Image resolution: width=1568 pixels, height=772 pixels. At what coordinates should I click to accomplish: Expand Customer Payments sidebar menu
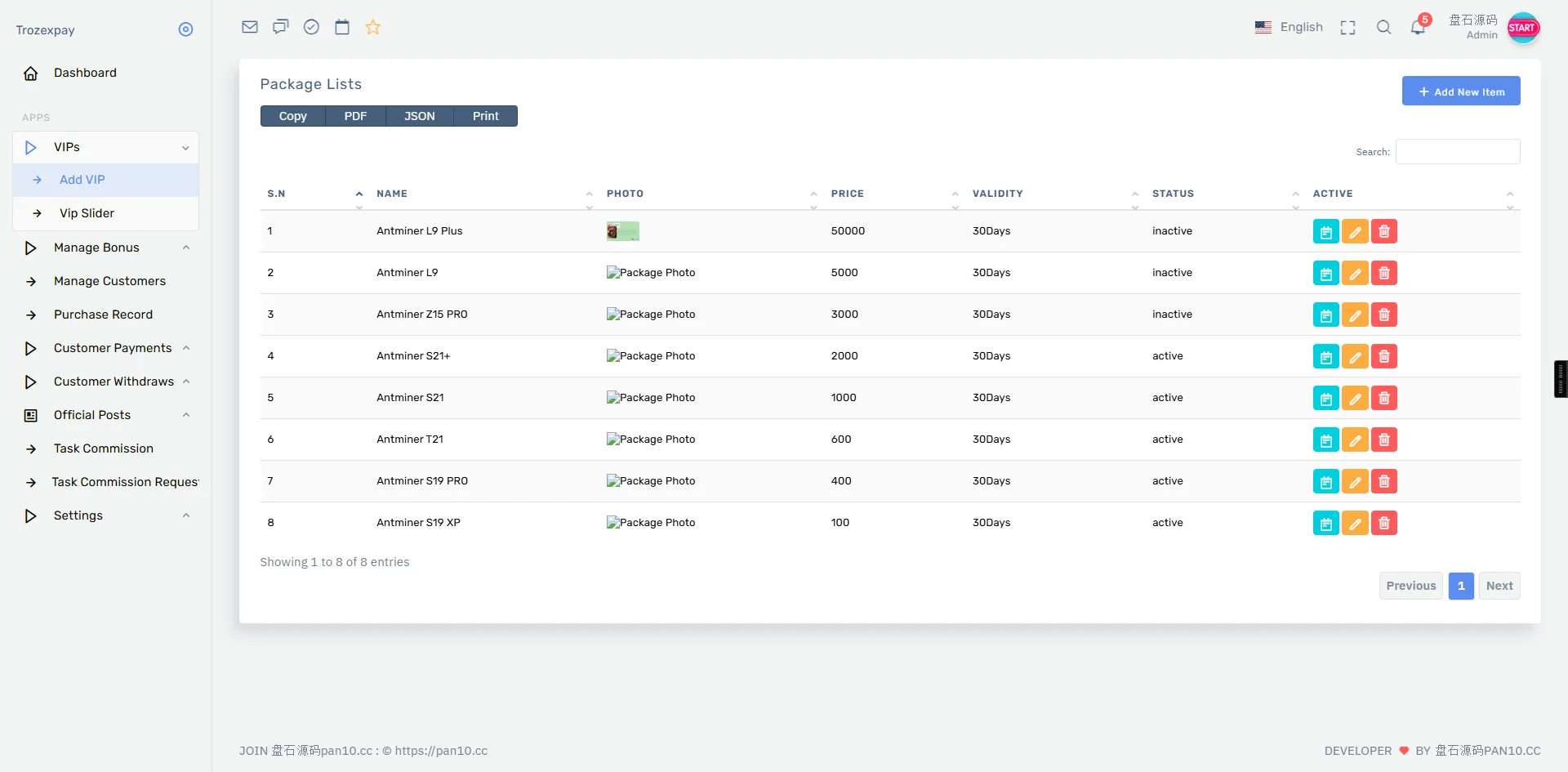pyautogui.click(x=106, y=348)
